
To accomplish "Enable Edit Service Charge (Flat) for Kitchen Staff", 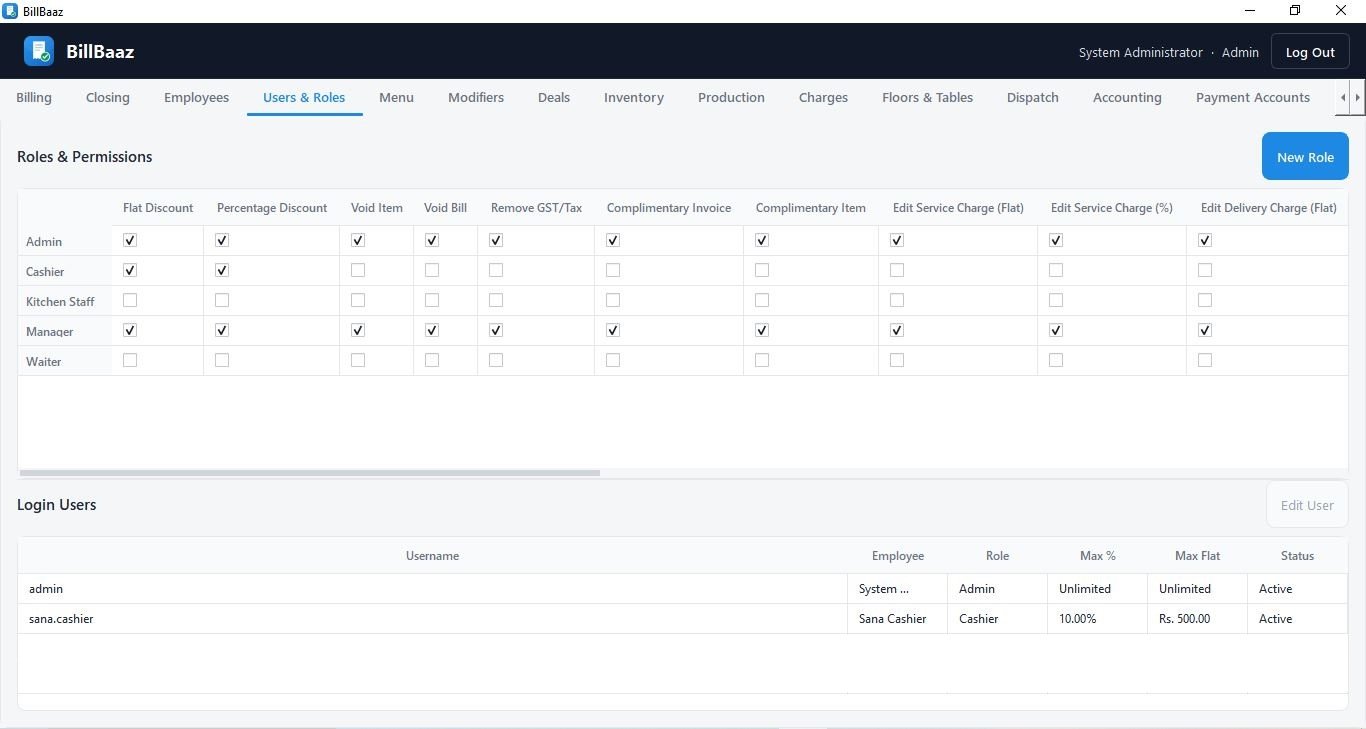I will click(897, 300).
